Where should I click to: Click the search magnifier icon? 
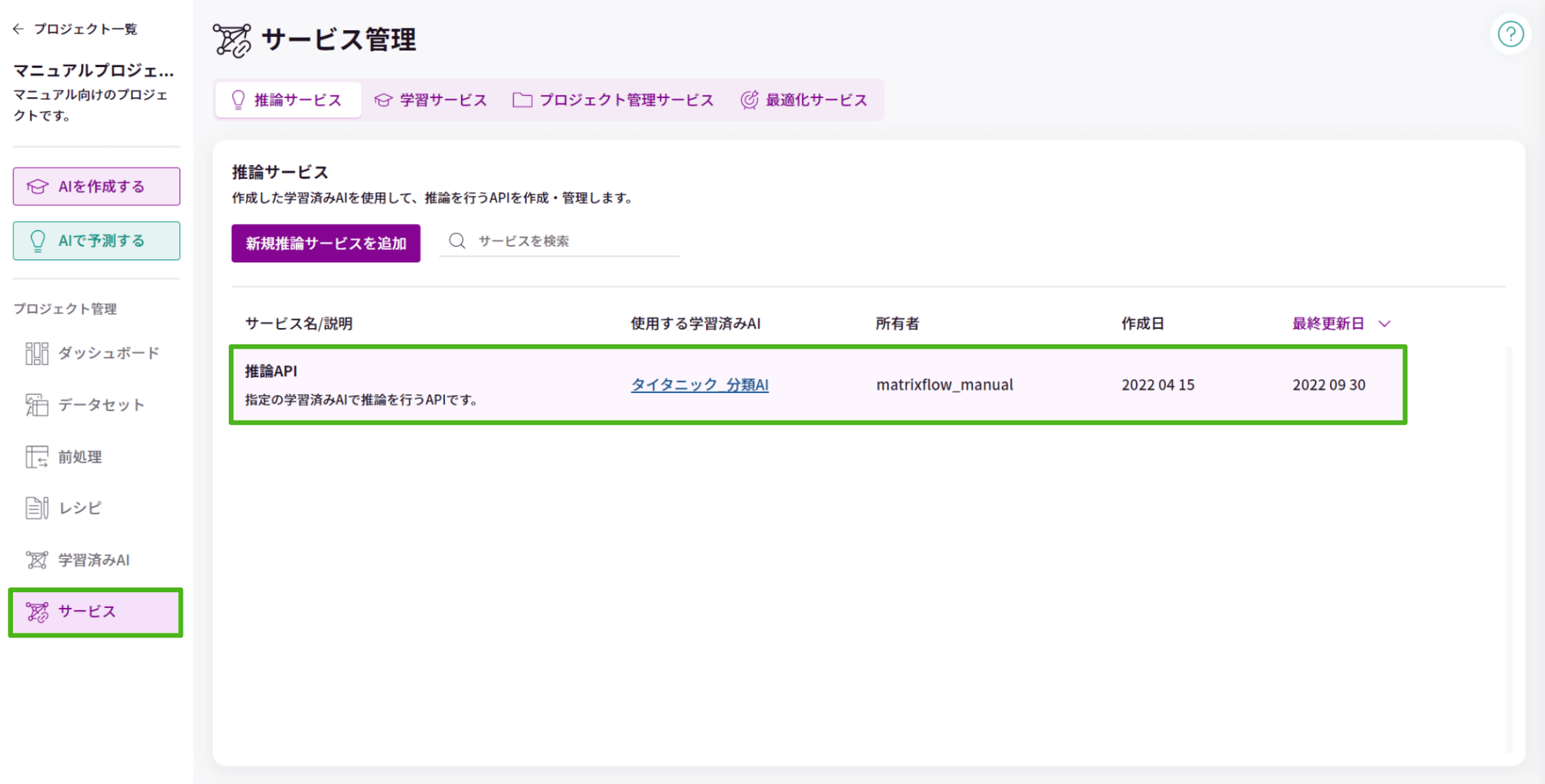[456, 241]
